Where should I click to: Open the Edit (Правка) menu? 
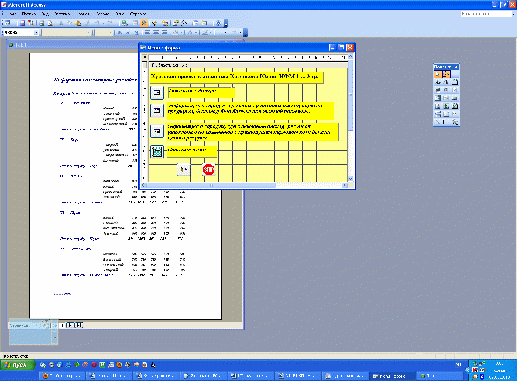tap(29, 14)
